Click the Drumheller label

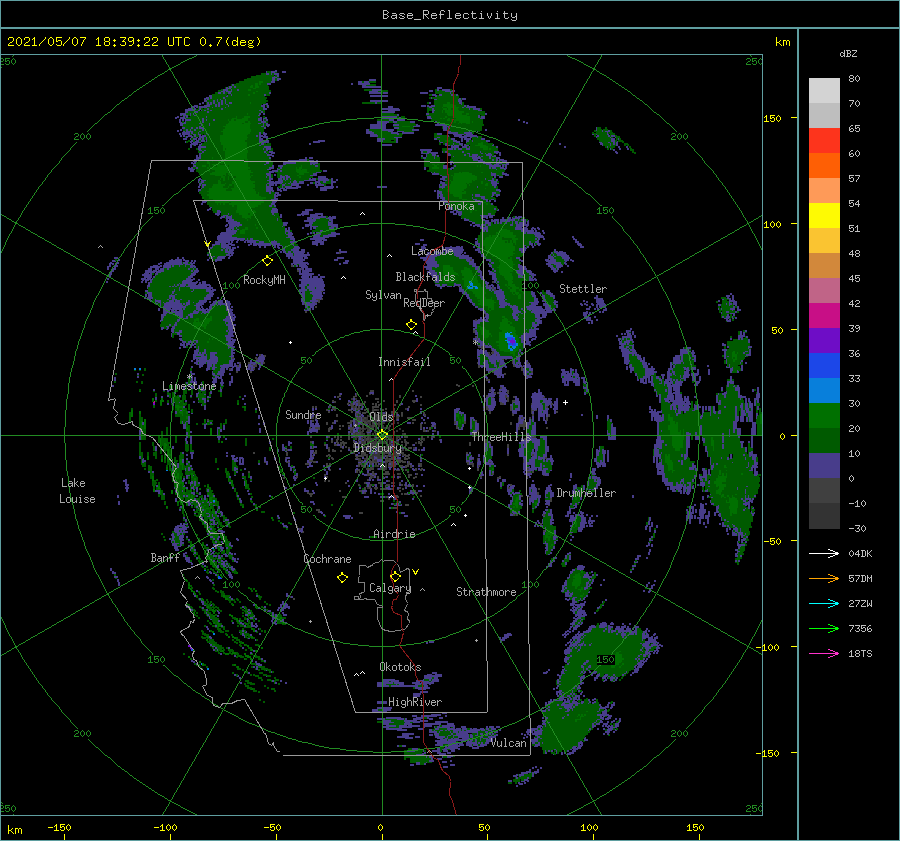click(586, 493)
